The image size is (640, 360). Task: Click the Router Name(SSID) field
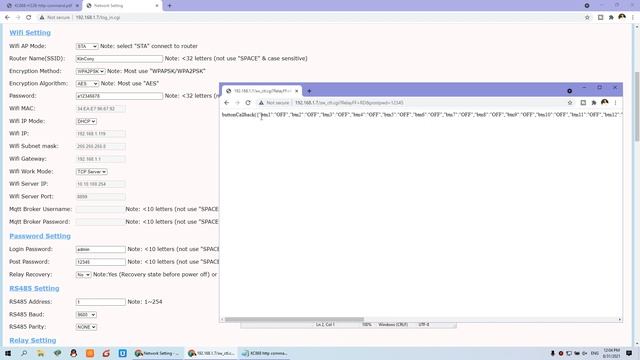pyautogui.click(x=119, y=59)
